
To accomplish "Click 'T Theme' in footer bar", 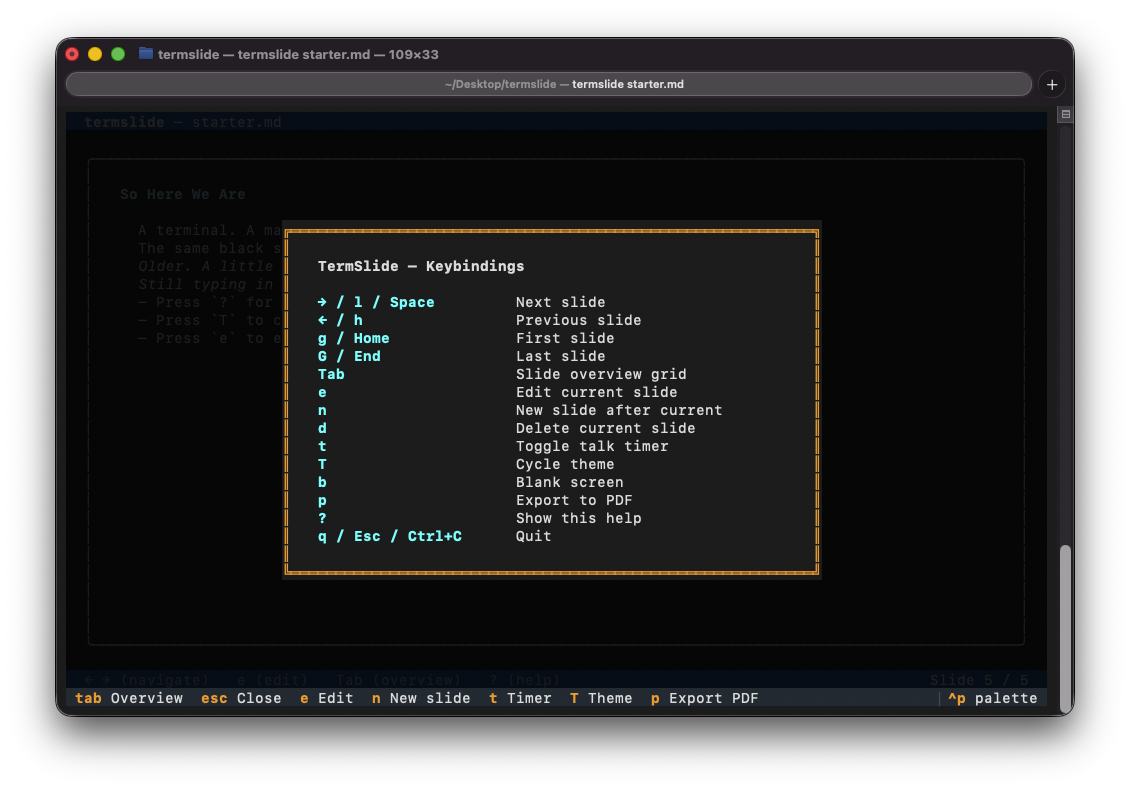I will [600, 698].
